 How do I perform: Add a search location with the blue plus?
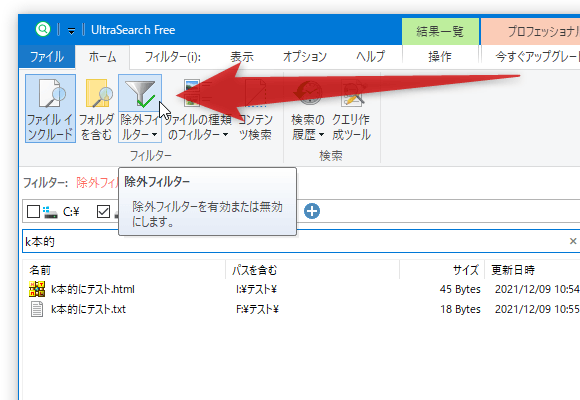click(x=312, y=211)
